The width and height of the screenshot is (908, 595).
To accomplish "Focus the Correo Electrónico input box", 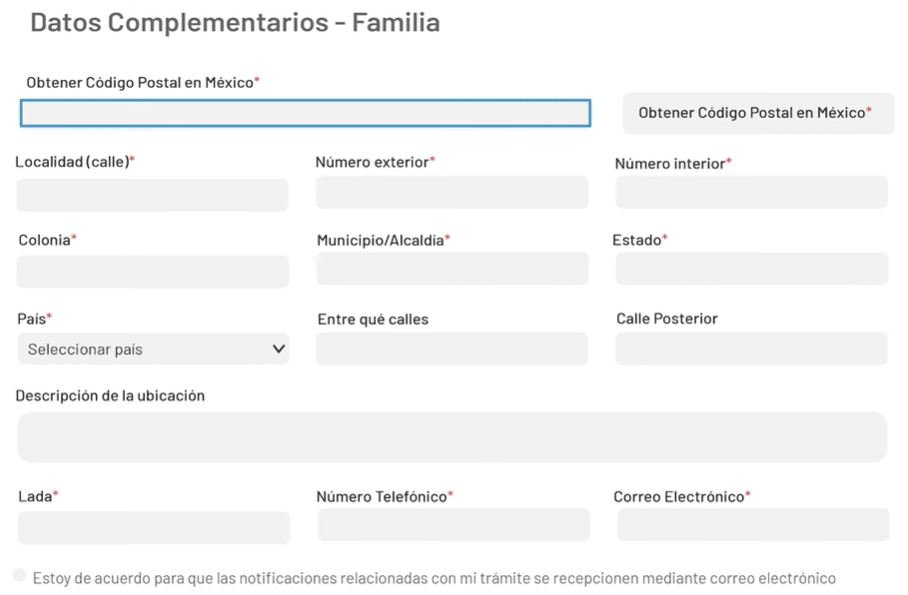I will point(752,524).
